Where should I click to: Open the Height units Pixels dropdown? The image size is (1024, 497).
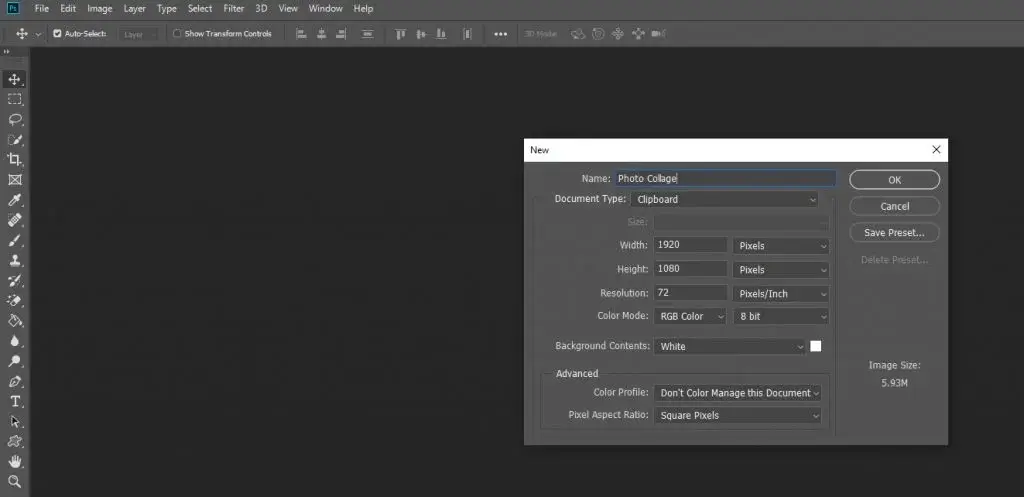[x=782, y=270]
